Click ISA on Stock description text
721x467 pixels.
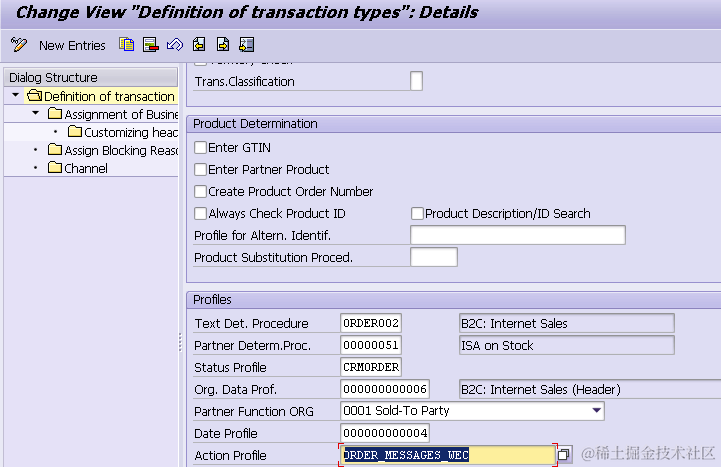(x=497, y=346)
